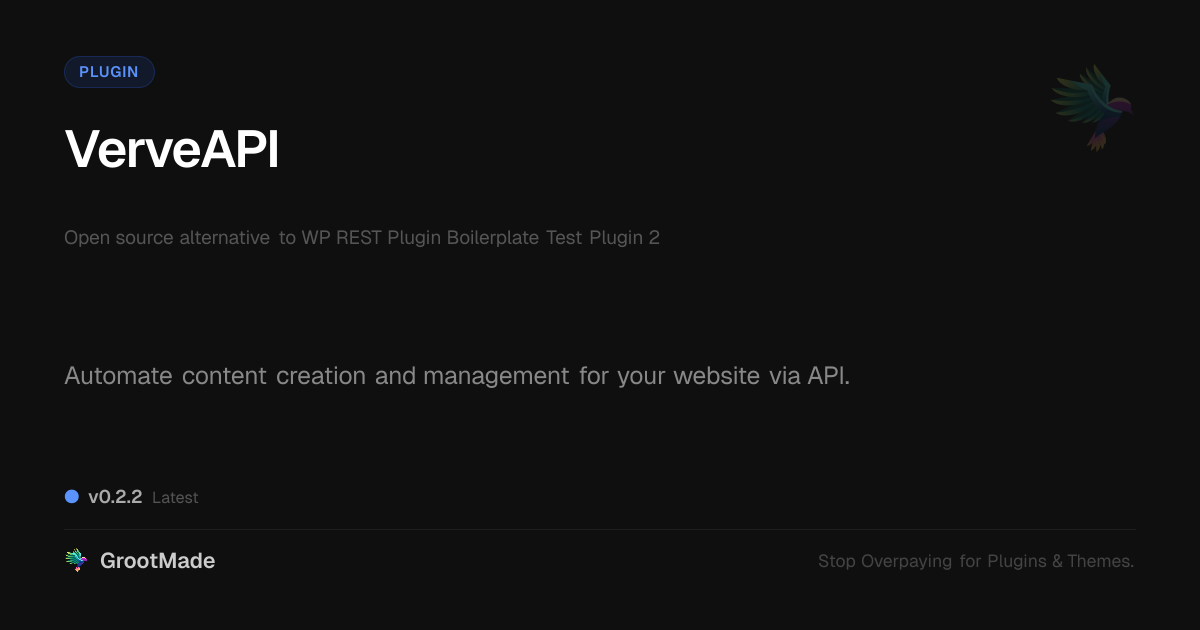Click the tagline Stop Overpaying for Plugins & Themes
Image resolution: width=1200 pixels, height=630 pixels.
(x=976, y=561)
